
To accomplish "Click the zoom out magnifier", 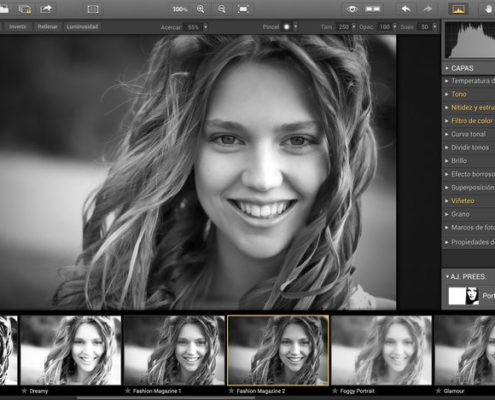I will [222, 9].
